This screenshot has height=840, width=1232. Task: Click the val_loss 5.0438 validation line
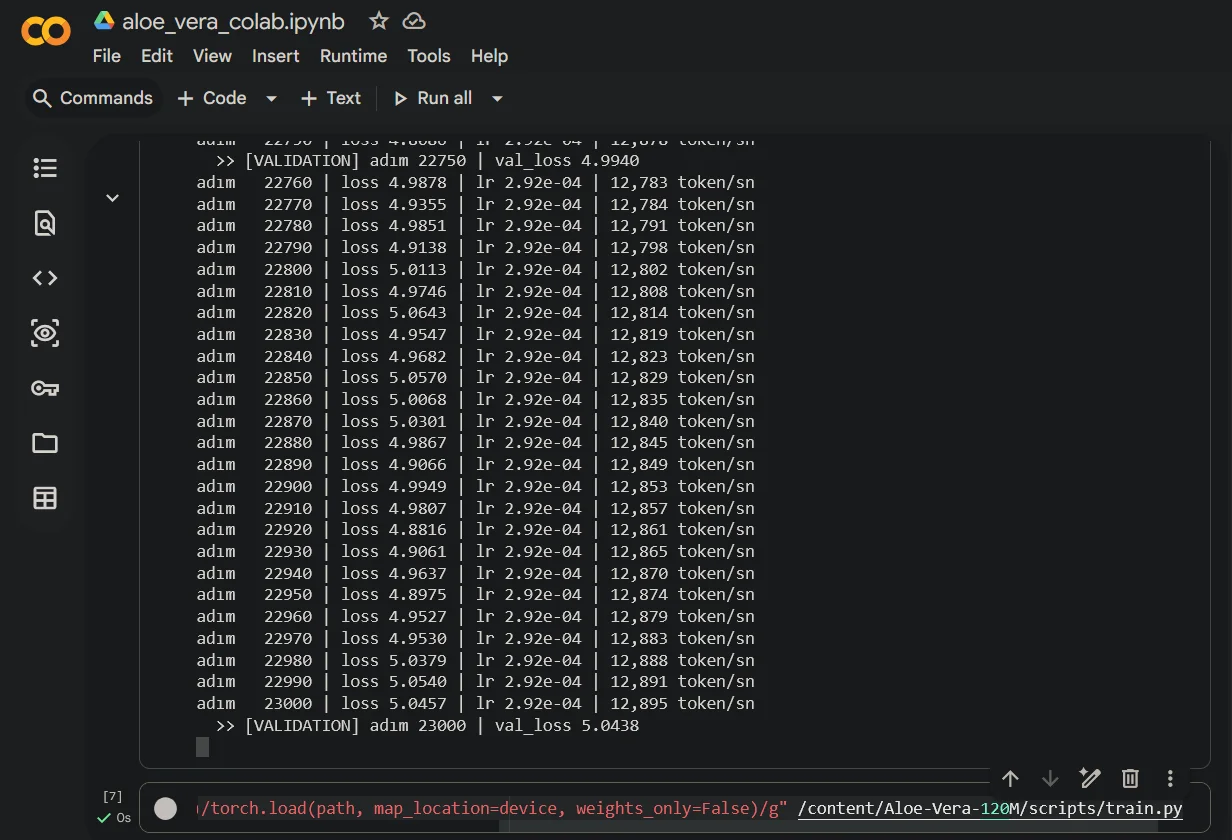(x=427, y=726)
